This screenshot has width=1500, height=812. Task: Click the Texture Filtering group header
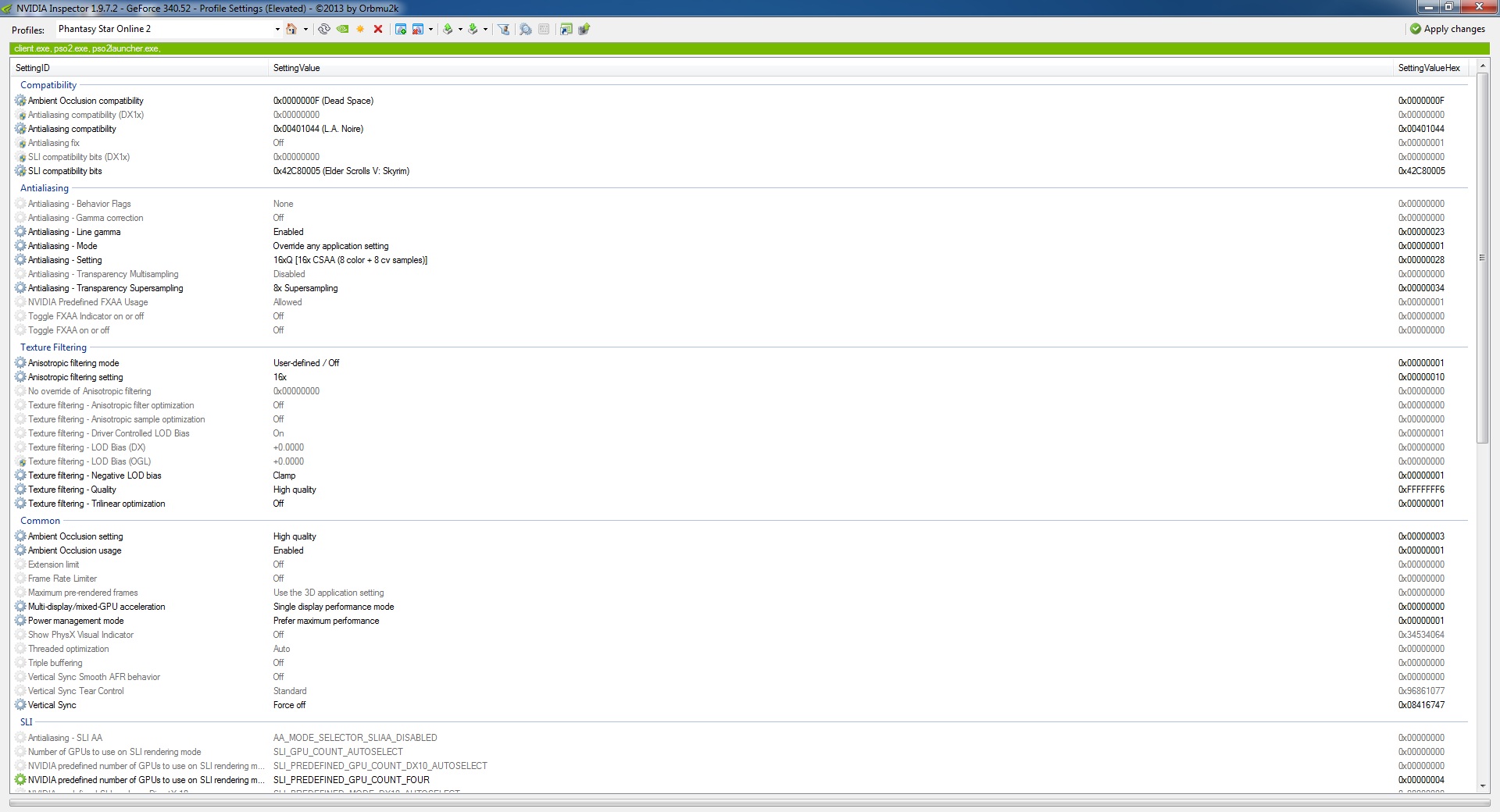[53, 347]
